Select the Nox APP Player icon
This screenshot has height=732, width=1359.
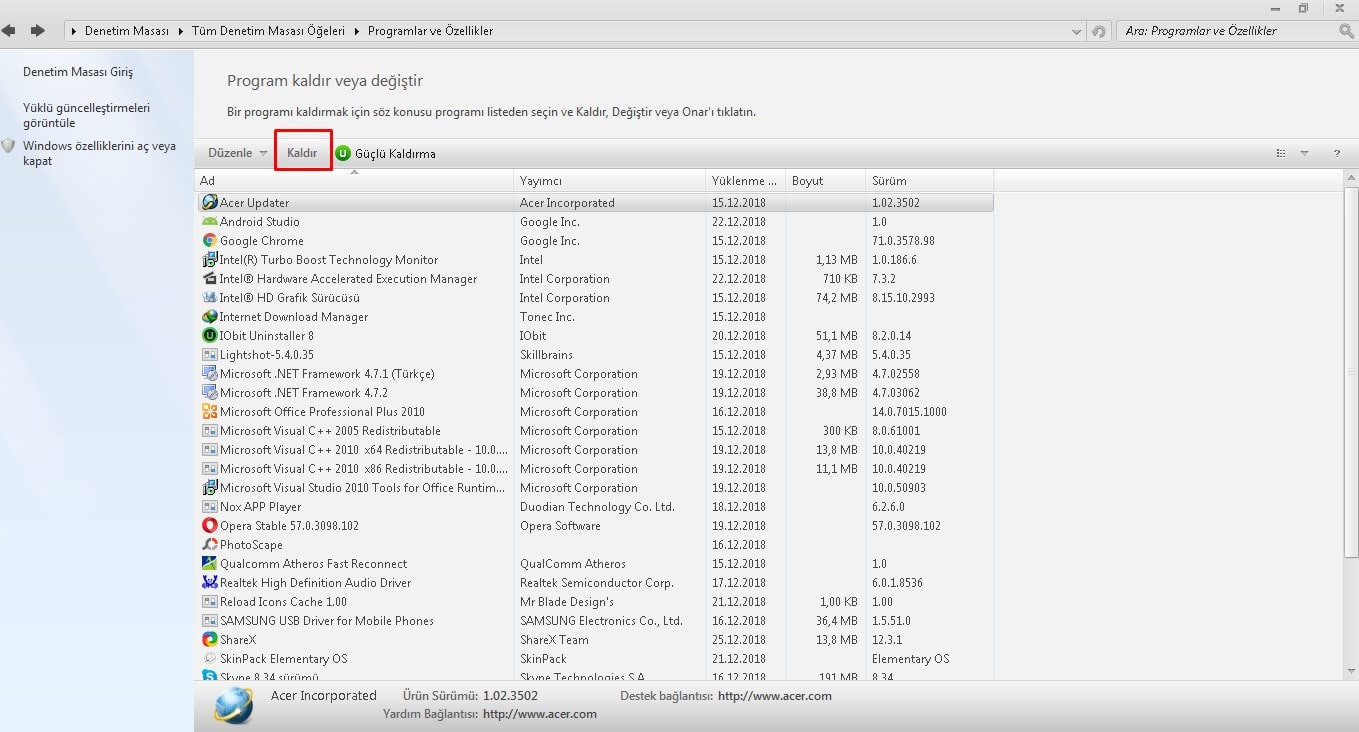click(x=209, y=507)
